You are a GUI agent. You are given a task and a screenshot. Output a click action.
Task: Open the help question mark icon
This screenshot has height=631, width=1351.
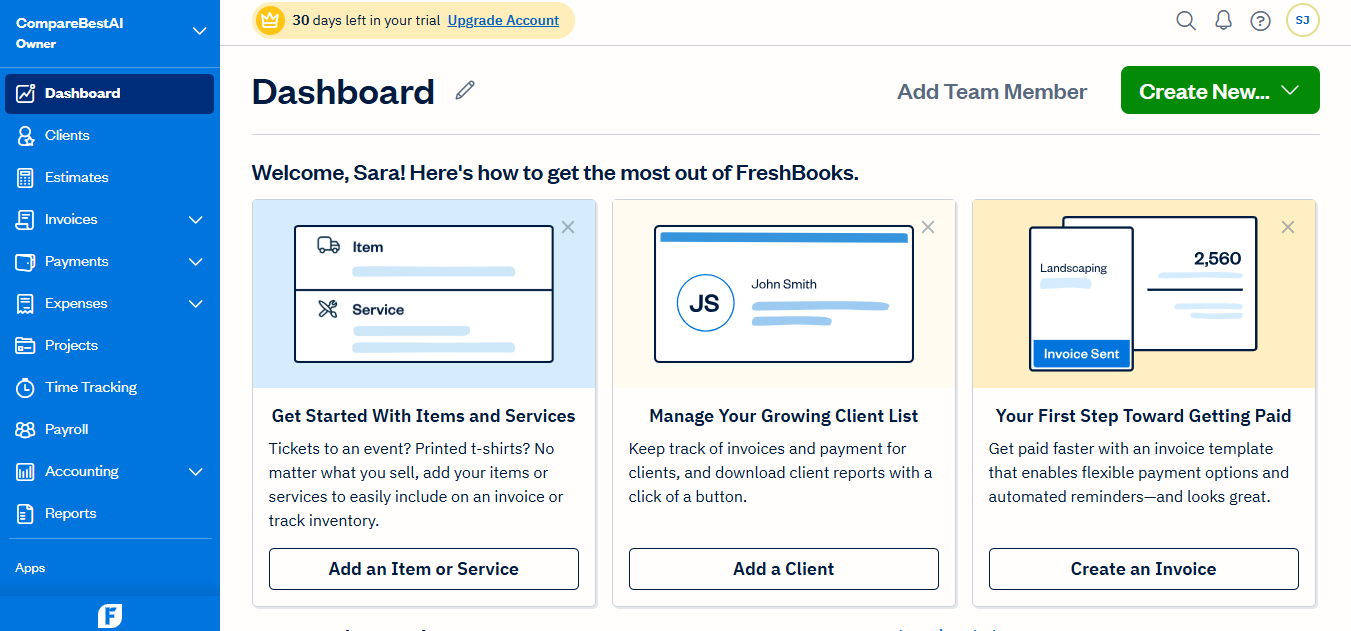[1260, 20]
